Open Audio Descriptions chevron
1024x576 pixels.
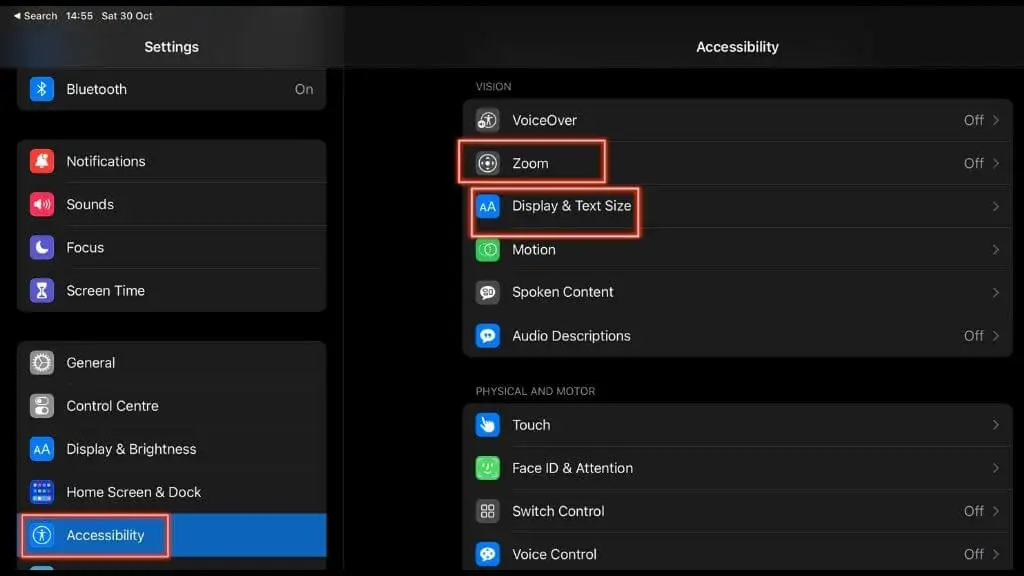coord(996,336)
